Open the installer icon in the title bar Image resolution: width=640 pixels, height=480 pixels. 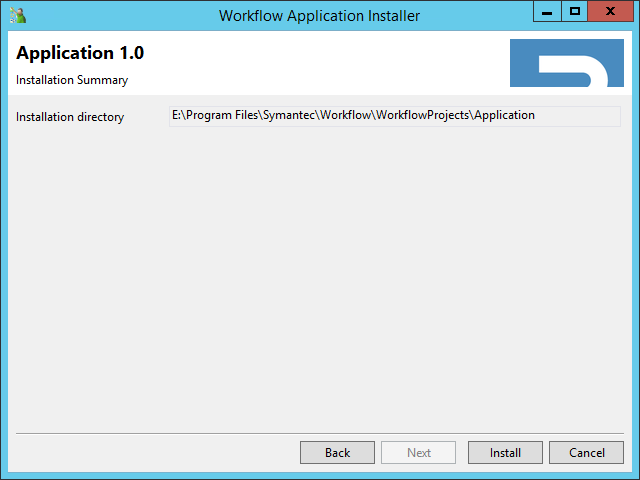tap(18, 16)
